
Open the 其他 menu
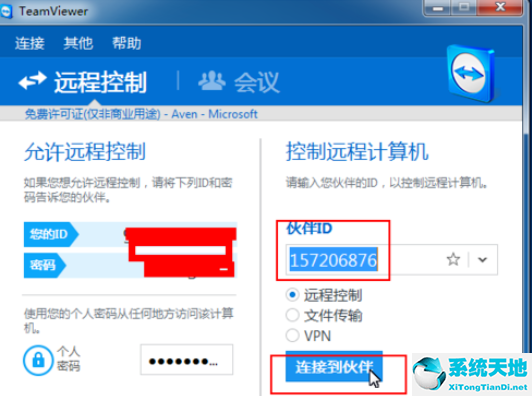[x=78, y=43]
